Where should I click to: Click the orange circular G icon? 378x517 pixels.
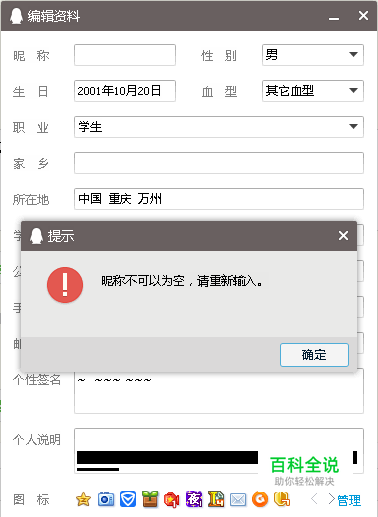(x=260, y=499)
